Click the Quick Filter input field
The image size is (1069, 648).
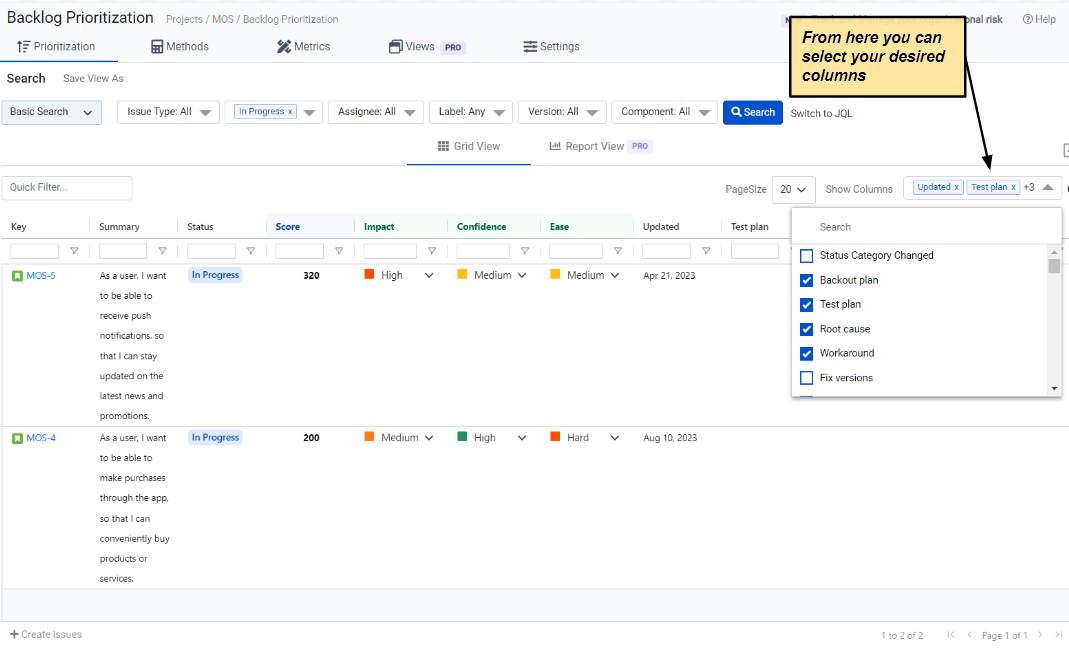pyautogui.click(x=67, y=188)
